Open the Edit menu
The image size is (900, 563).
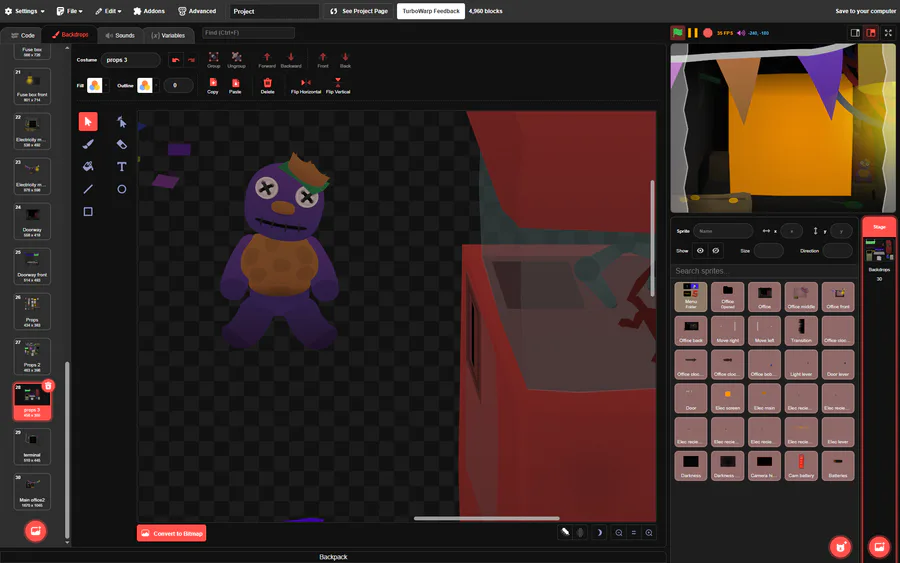108,11
